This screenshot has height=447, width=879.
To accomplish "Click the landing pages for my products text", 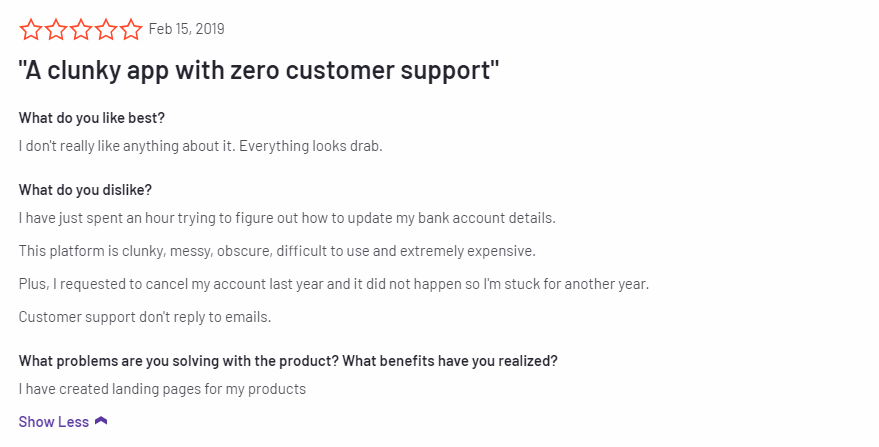I will click(162, 389).
